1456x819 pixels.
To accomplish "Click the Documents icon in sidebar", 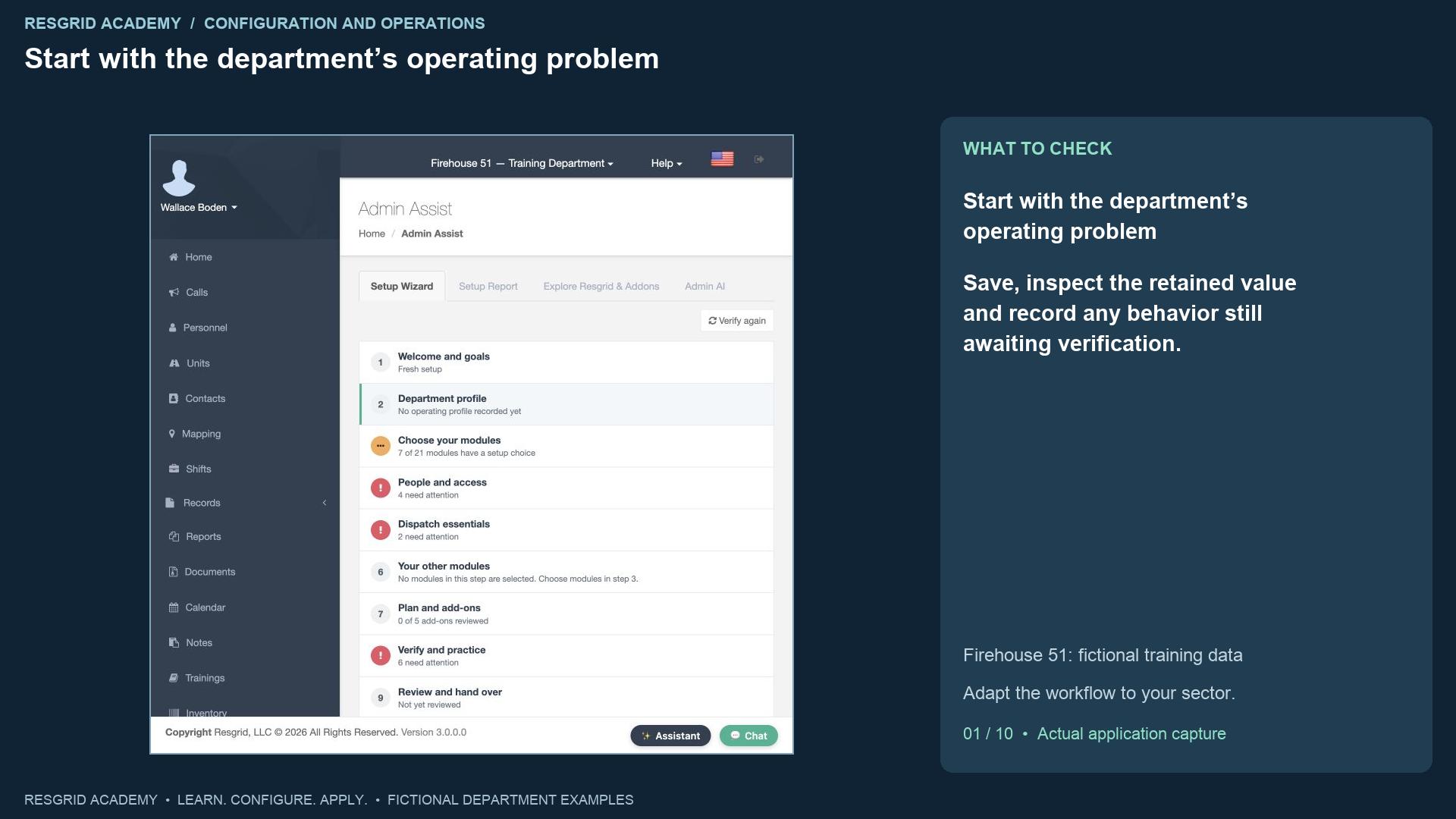I will (173, 572).
